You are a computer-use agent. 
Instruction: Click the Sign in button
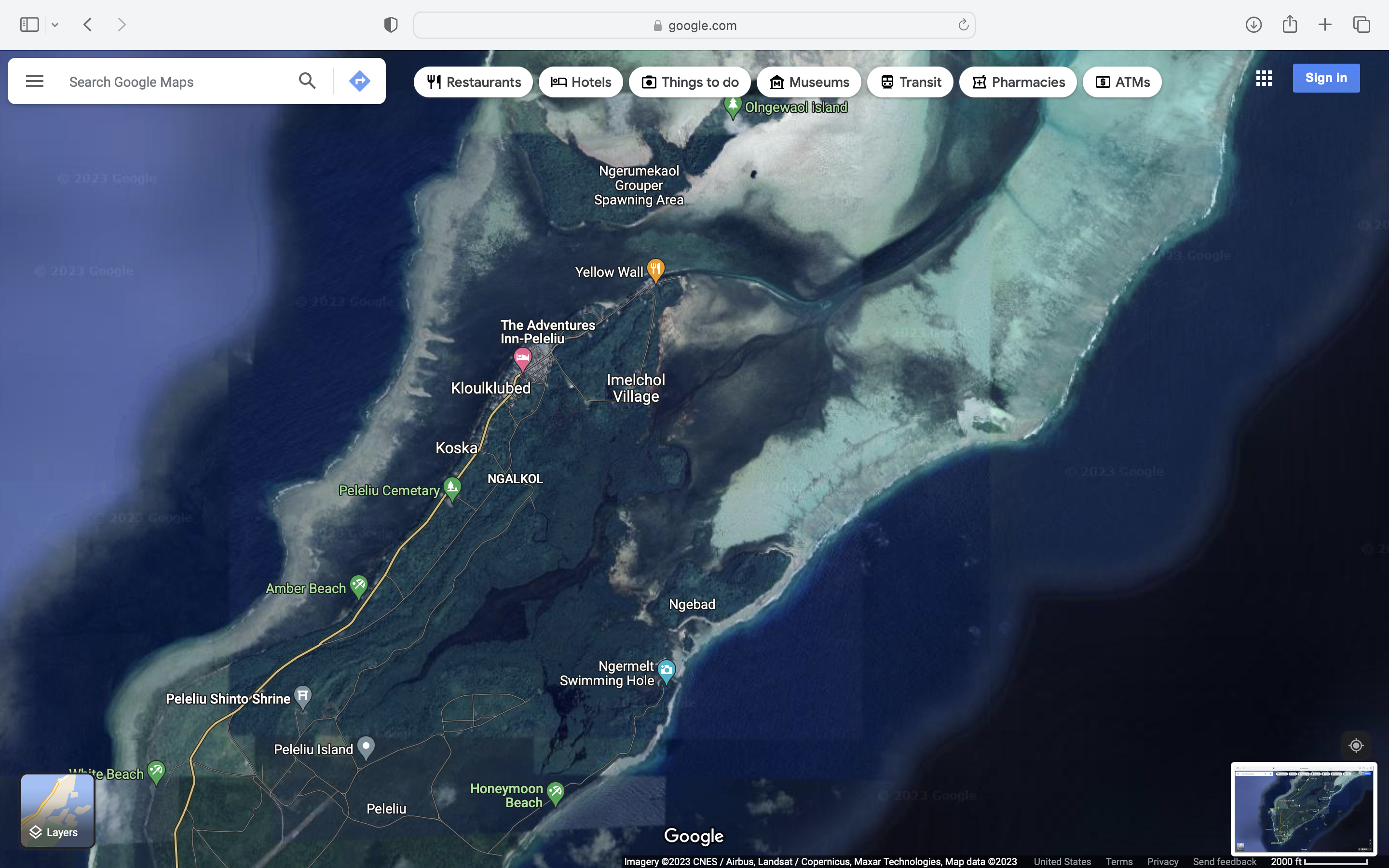click(x=1326, y=78)
